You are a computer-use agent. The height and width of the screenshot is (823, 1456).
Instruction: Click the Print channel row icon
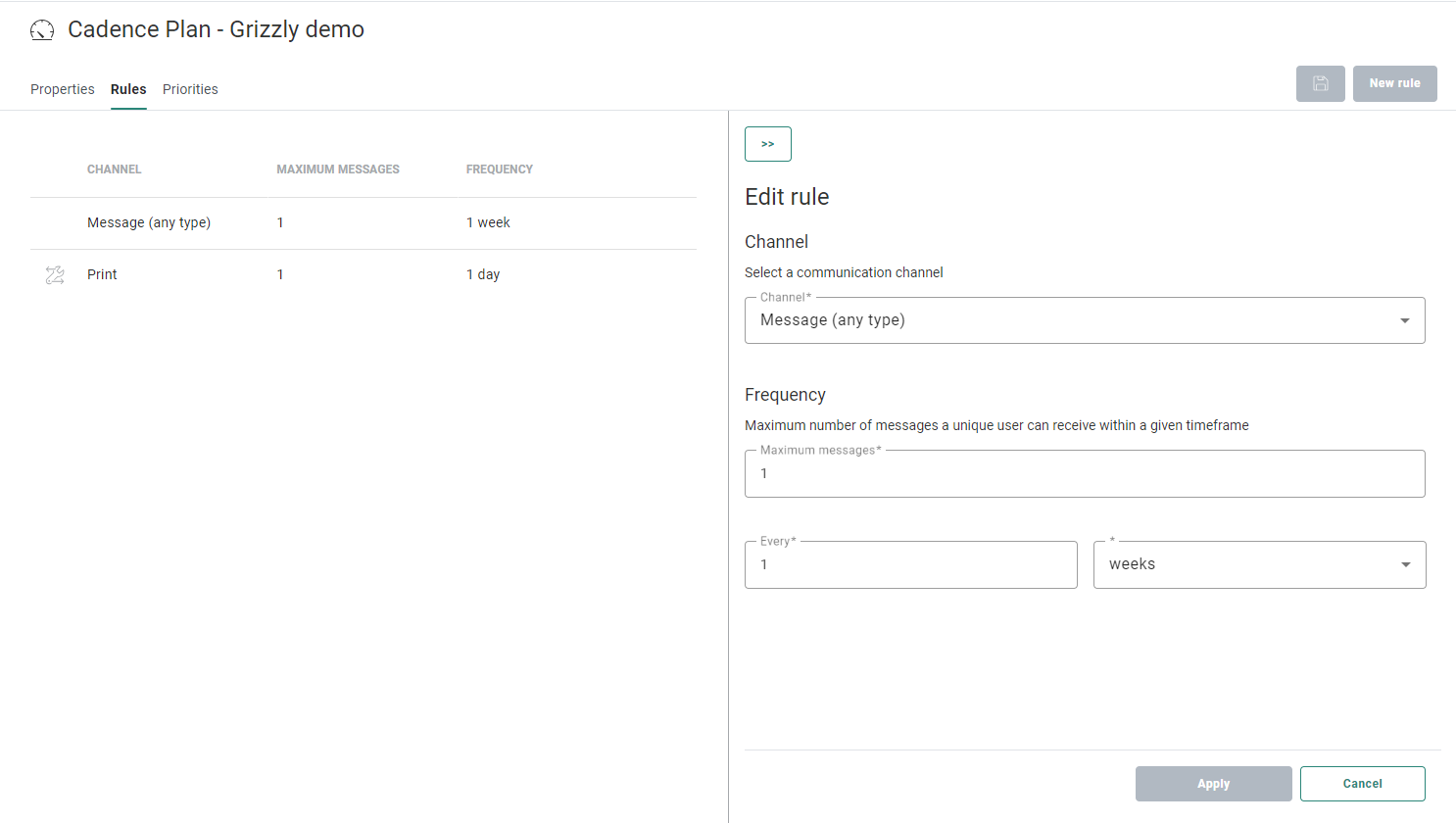pos(55,275)
